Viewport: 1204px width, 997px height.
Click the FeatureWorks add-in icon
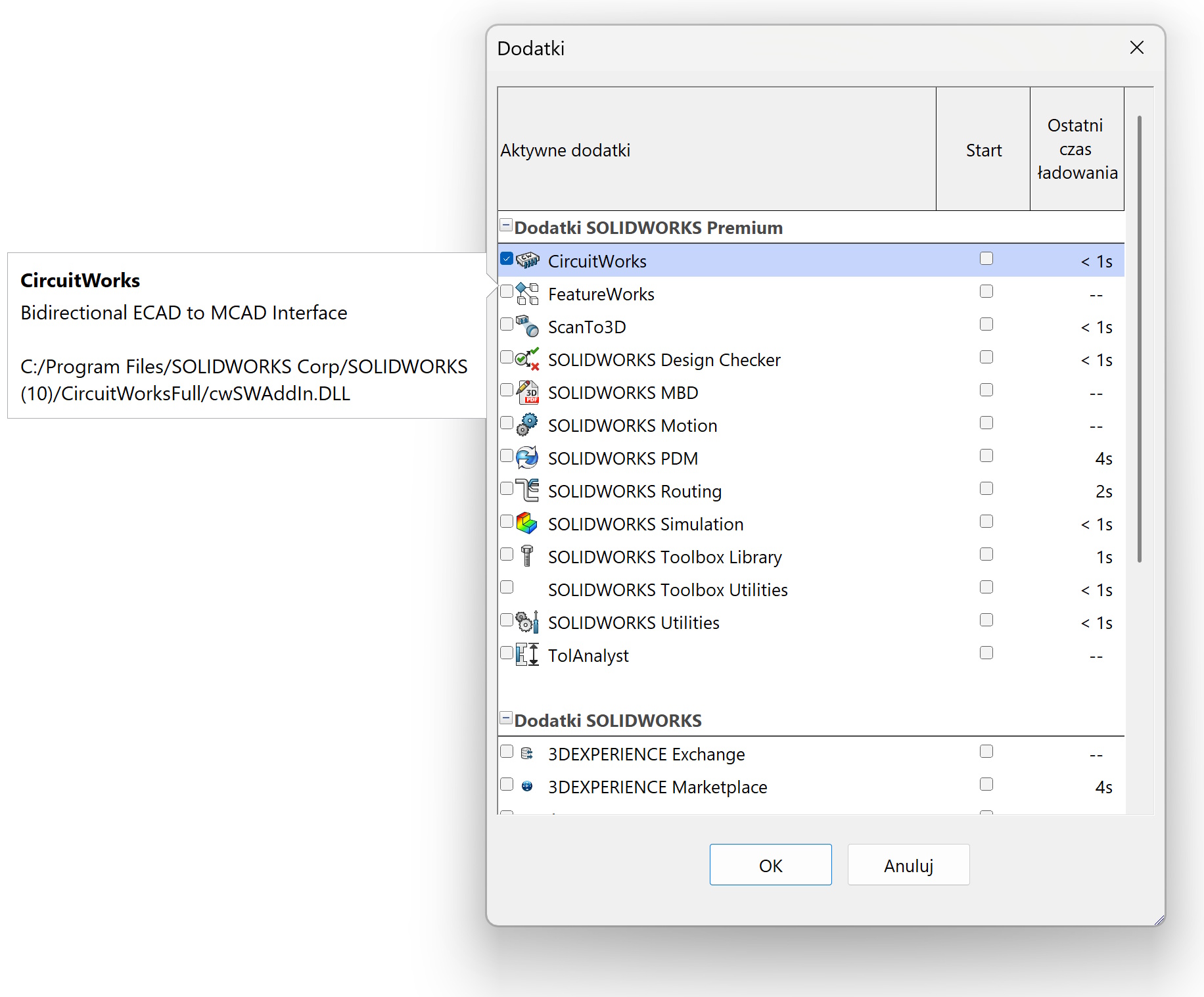coord(527,294)
